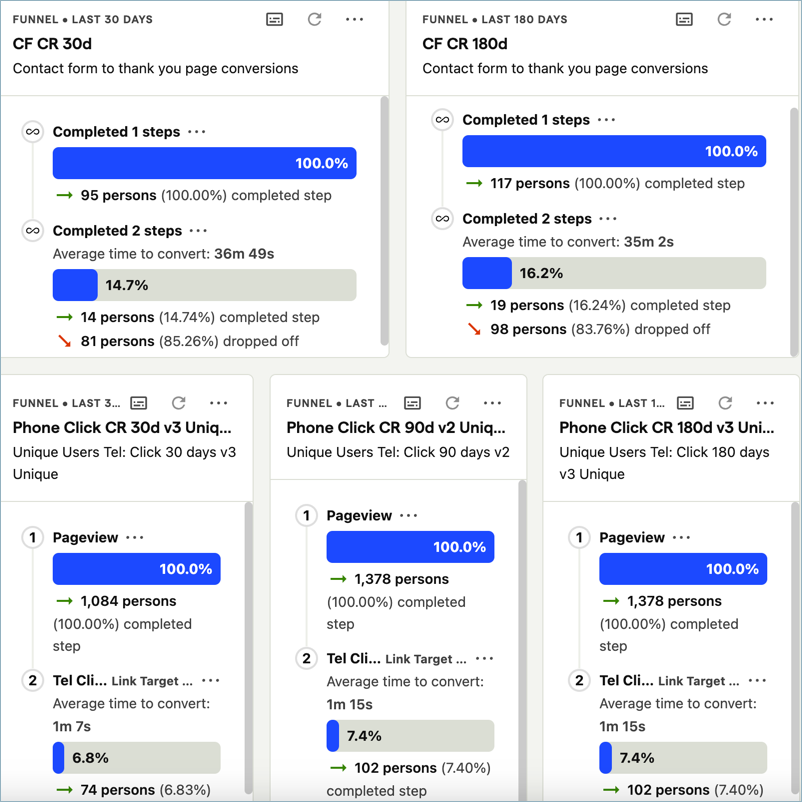Open the more options menu on CF CR 30d
The image size is (802, 802).
coord(353,18)
